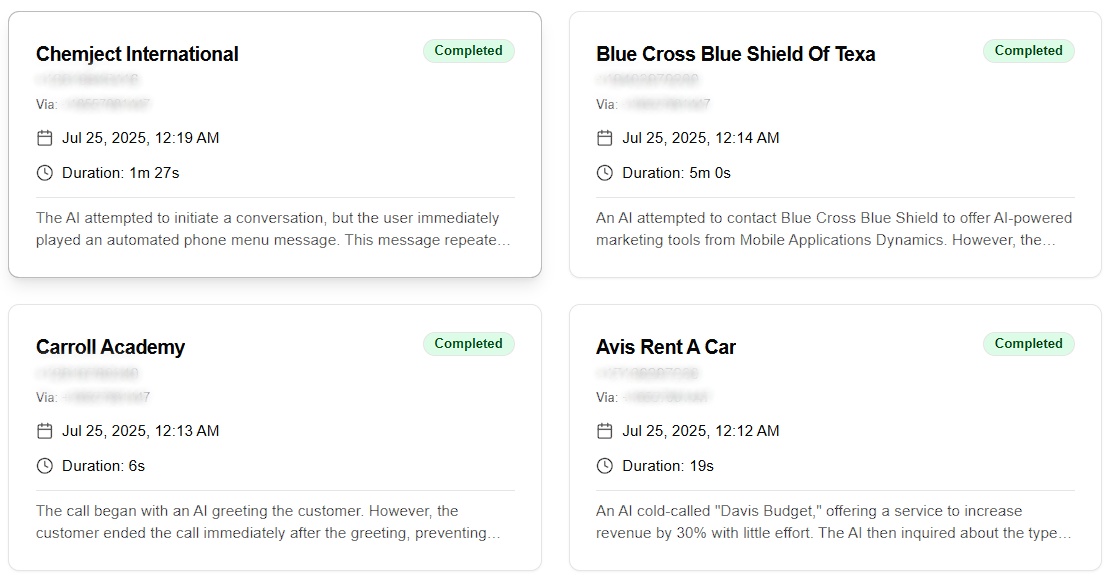Select the Avis Rent A Car card title

tap(666, 347)
